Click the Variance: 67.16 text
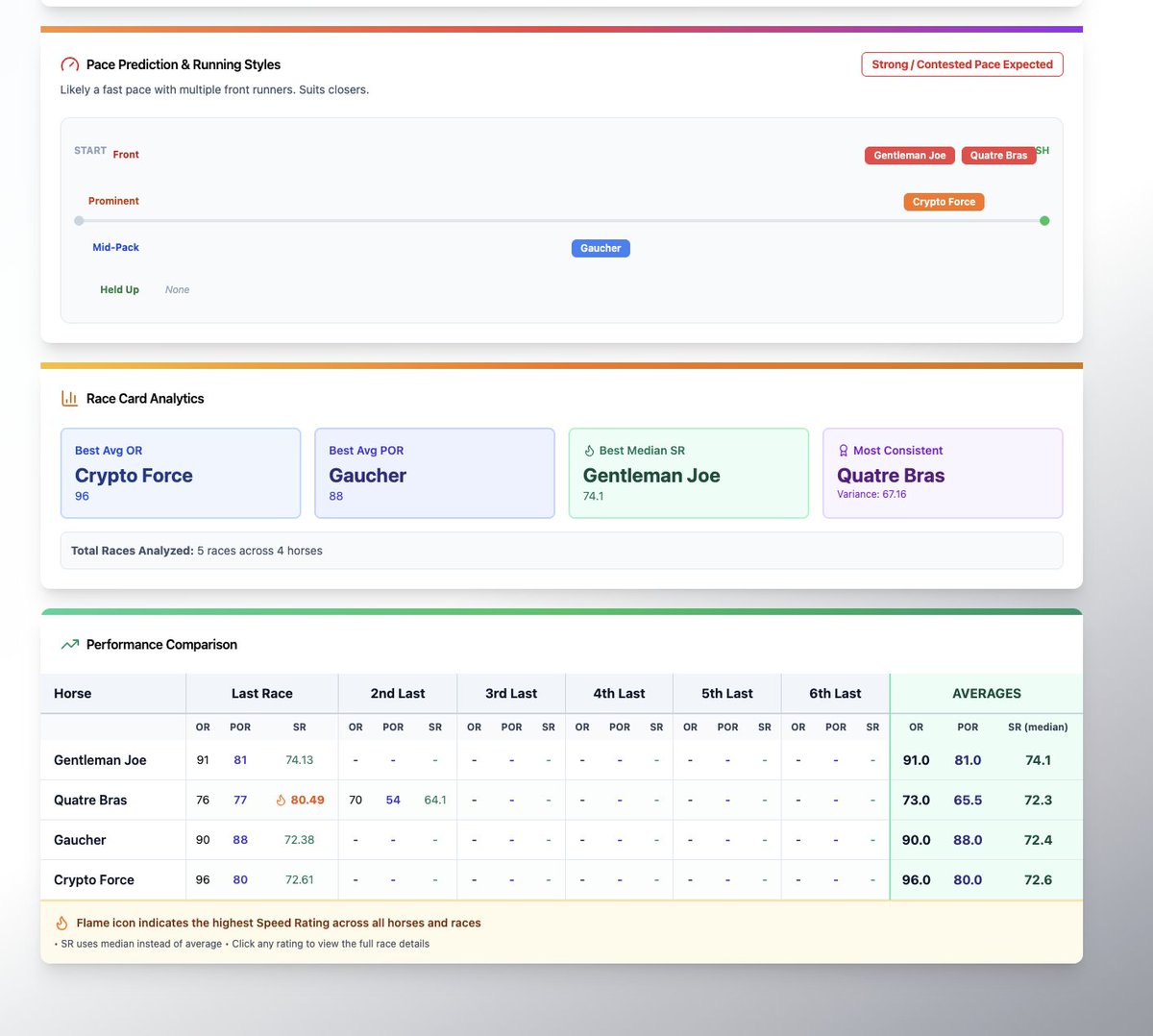The height and width of the screenshot is (1036, 1153). pos(871,494)
